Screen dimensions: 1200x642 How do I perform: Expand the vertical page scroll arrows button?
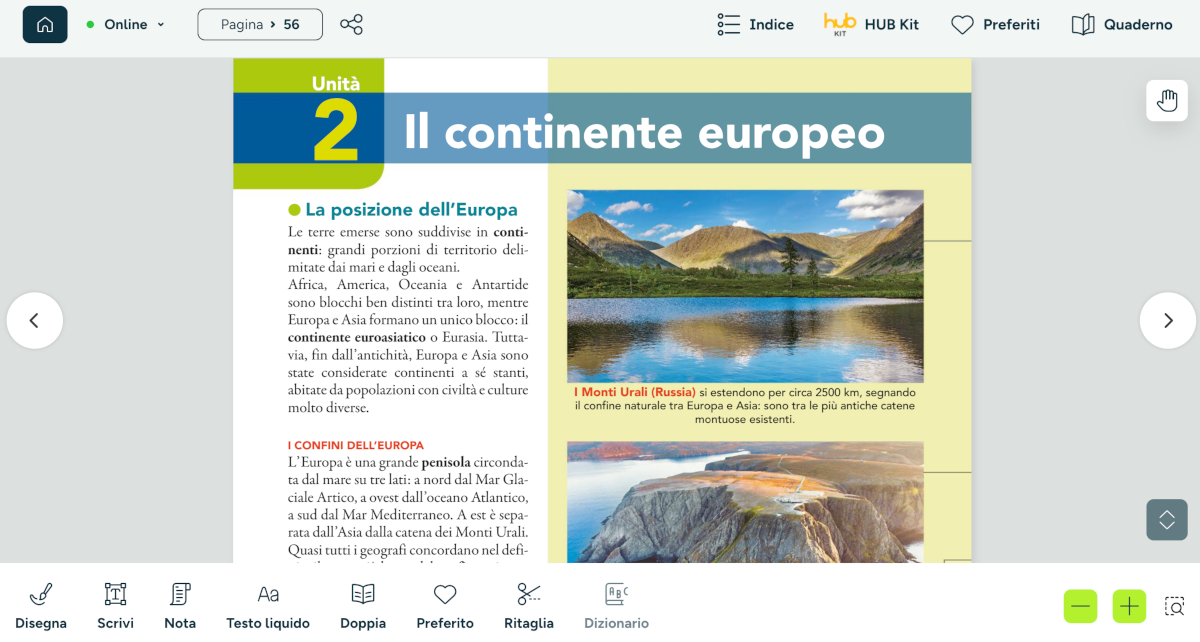(1167, 520)
